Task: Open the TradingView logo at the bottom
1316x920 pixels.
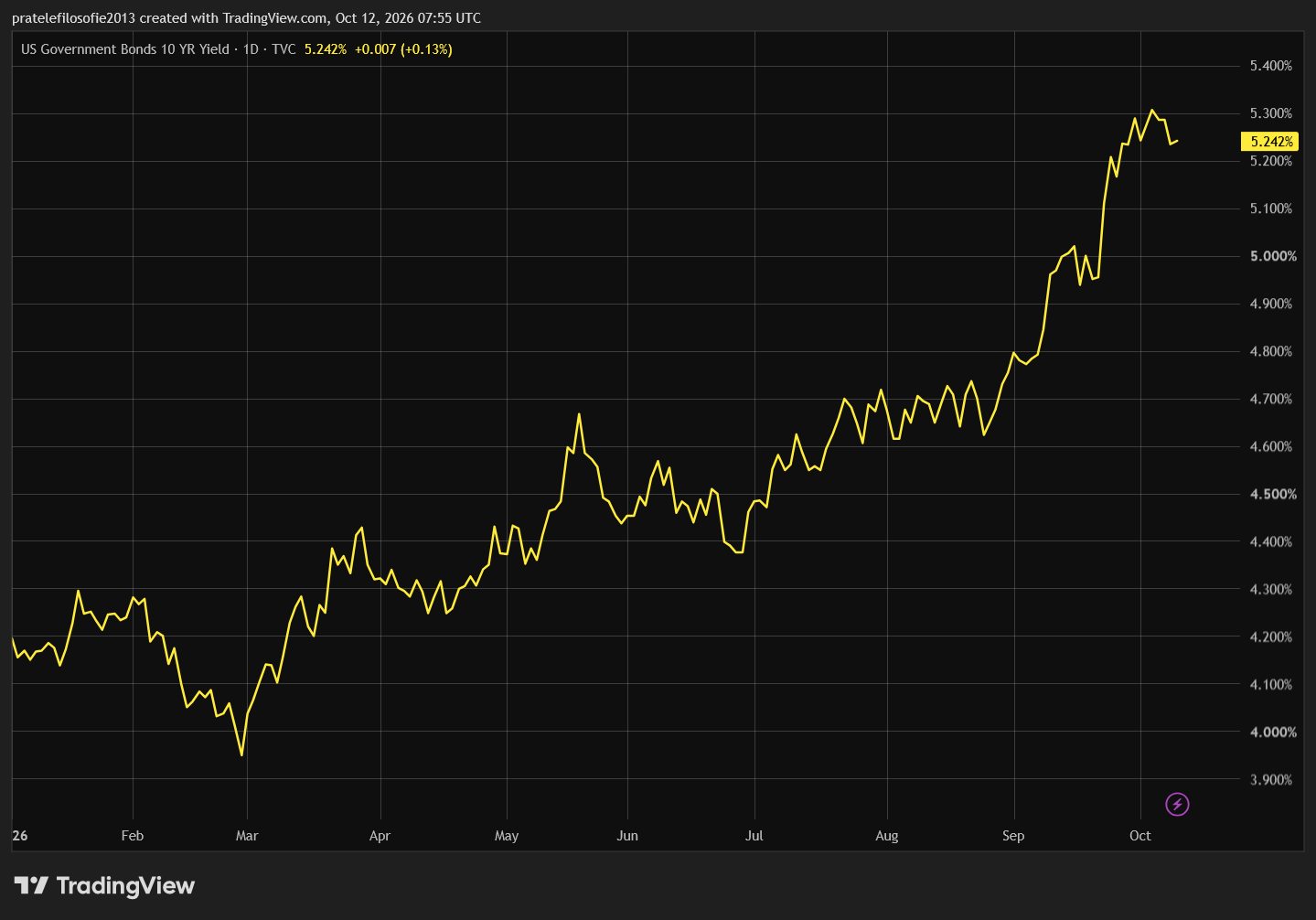Action: tap(104, 885)
